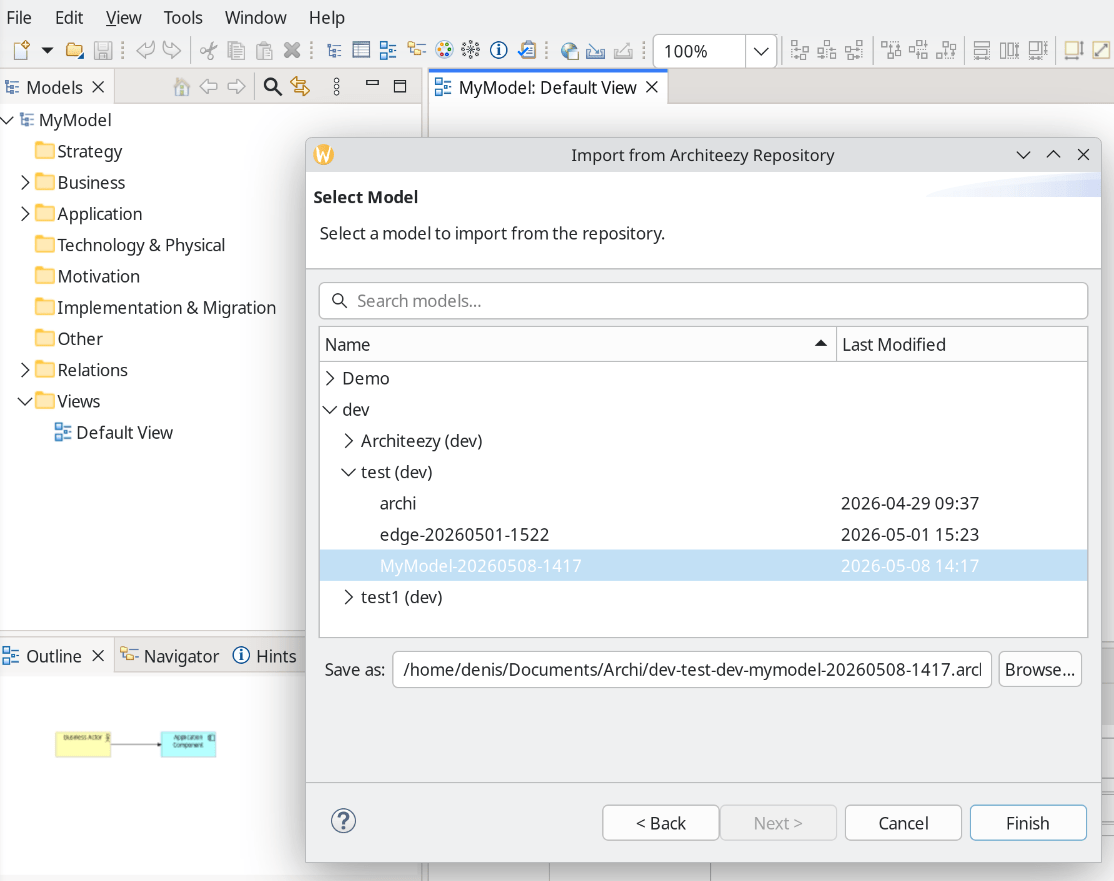Open the New dropdown arrow in toolbar

(x=47, y=50)
